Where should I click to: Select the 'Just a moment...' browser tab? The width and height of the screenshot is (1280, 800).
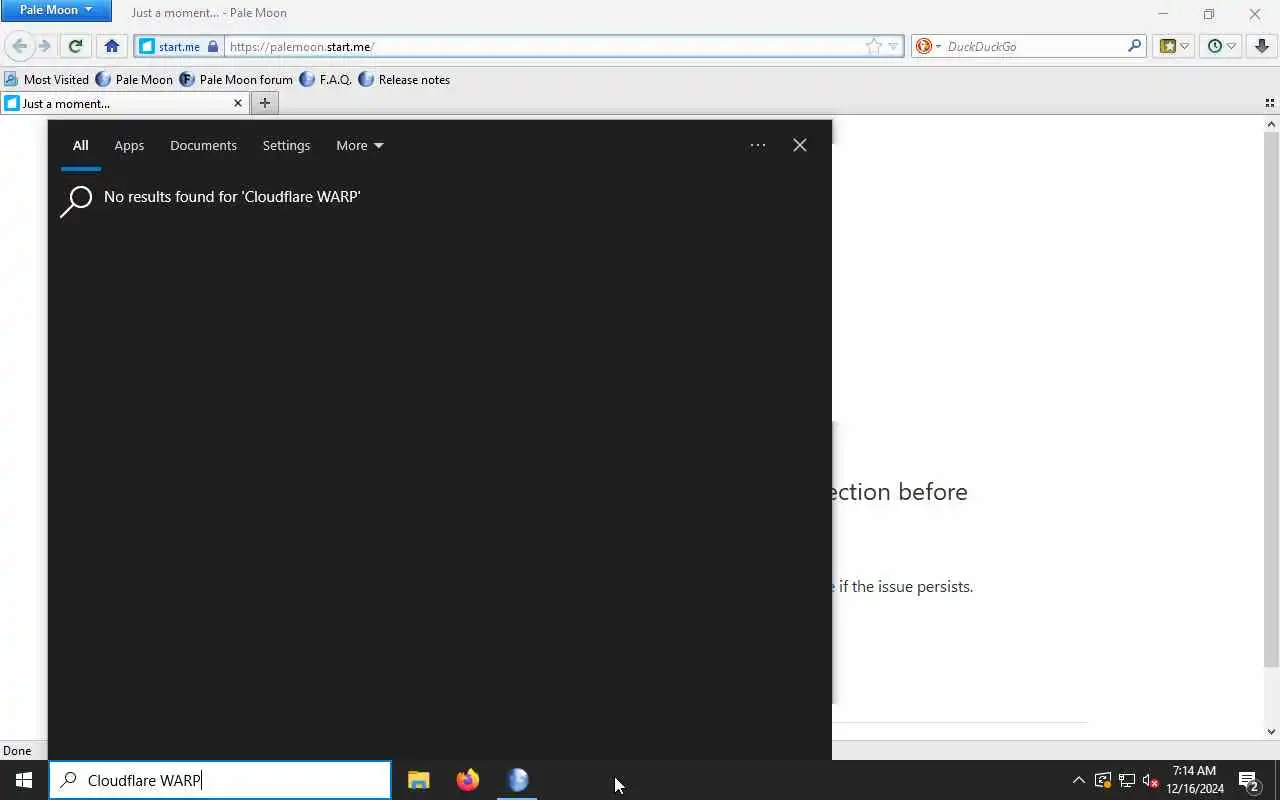click(x=124, y=103)
